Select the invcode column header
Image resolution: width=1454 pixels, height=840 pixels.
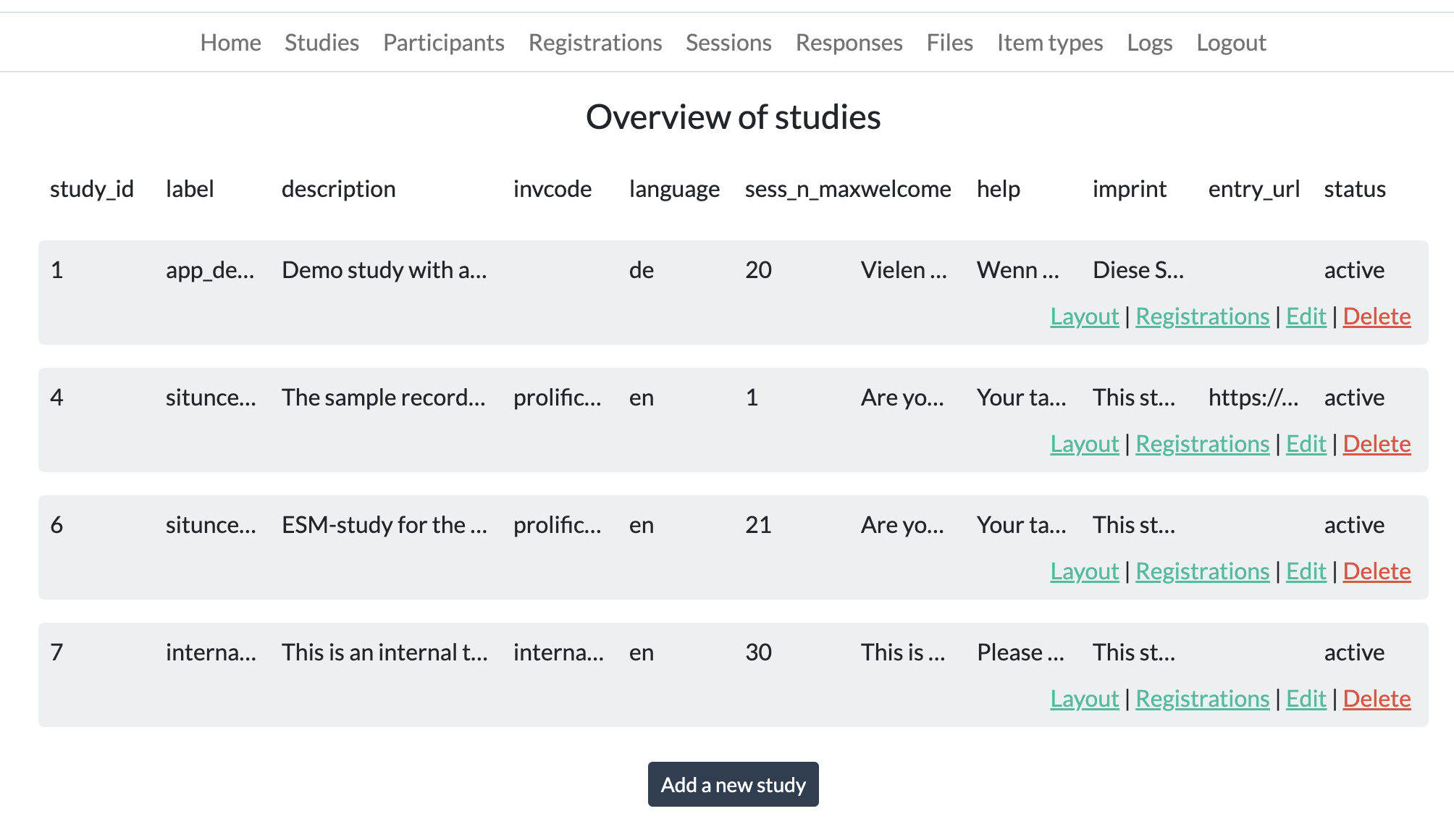point(552,189)
